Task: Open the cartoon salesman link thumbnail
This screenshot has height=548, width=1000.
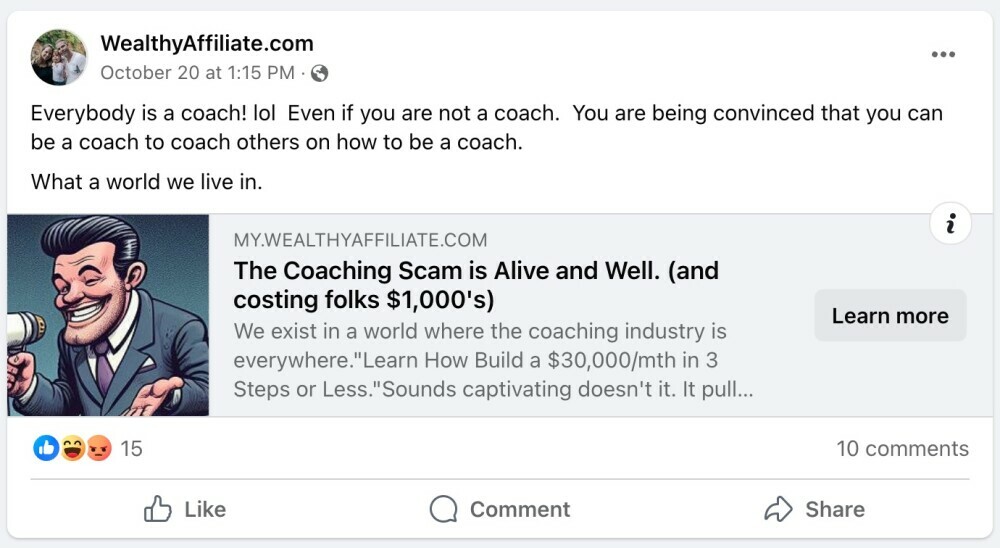Action: click(108, 315)
